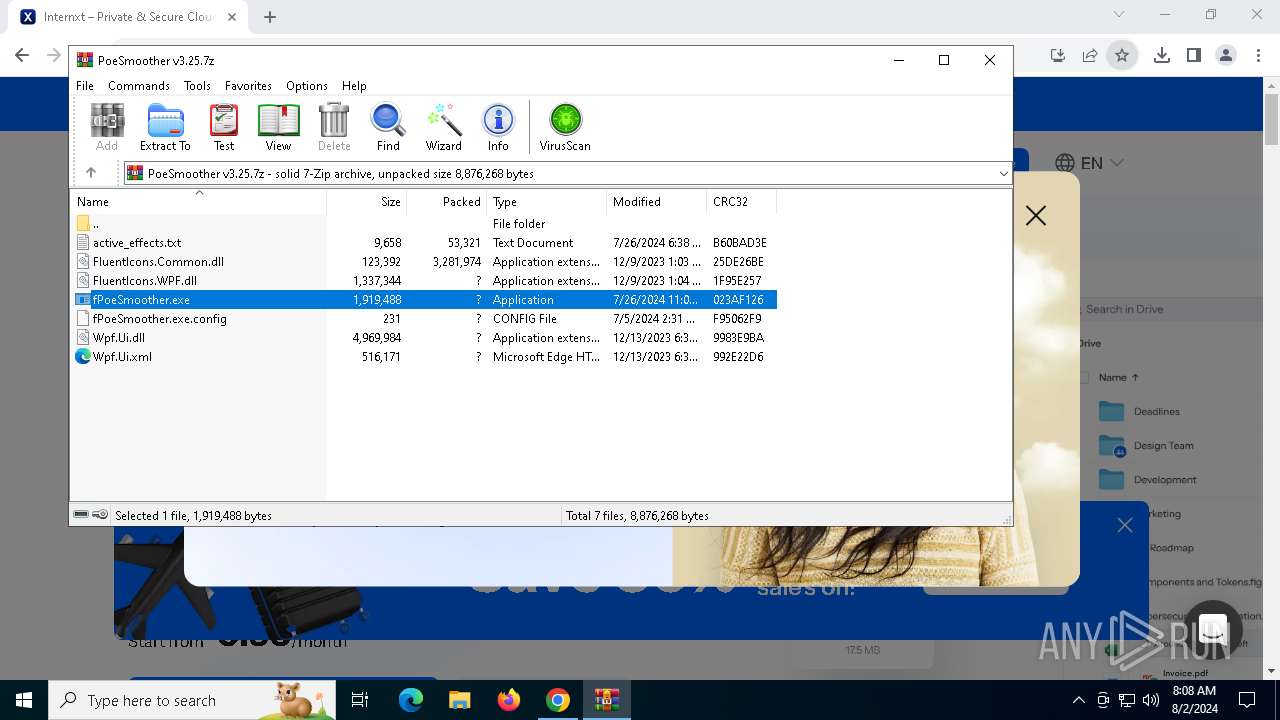Click the Windows Start button
1280x720 pixels.
click(24, 700)
